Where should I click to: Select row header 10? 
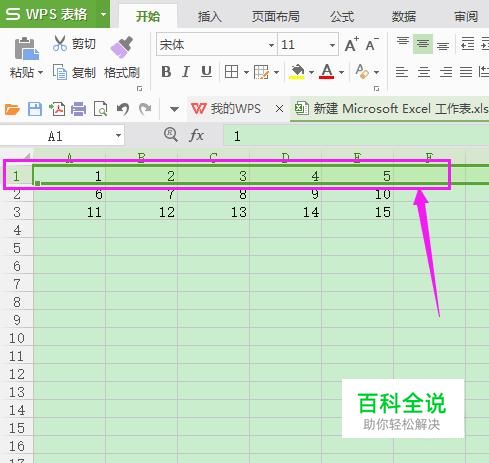[x=17, y=338]
